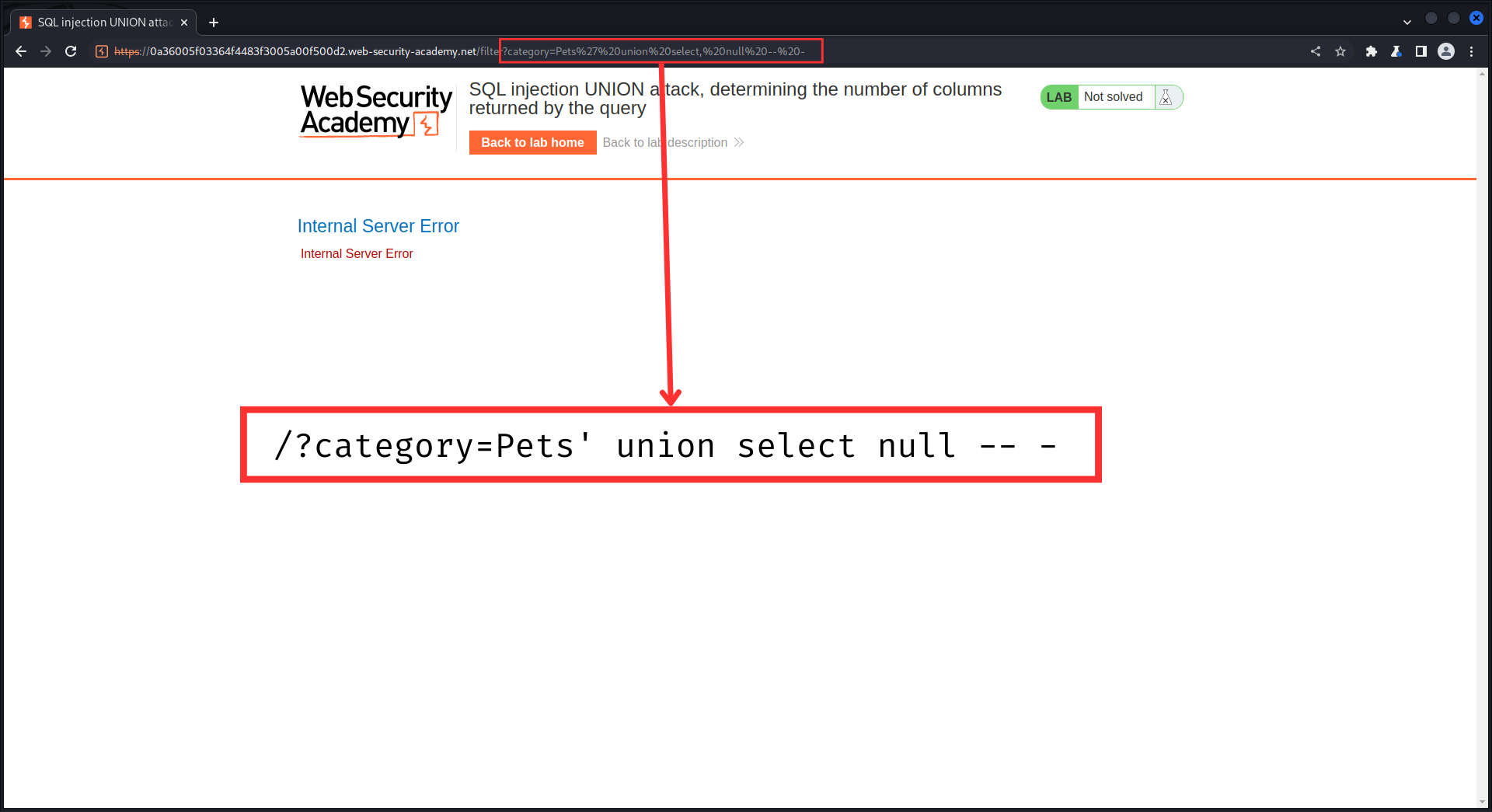Click the Back to lab home button
This screenshot has height=812, width=1492.
532,142
